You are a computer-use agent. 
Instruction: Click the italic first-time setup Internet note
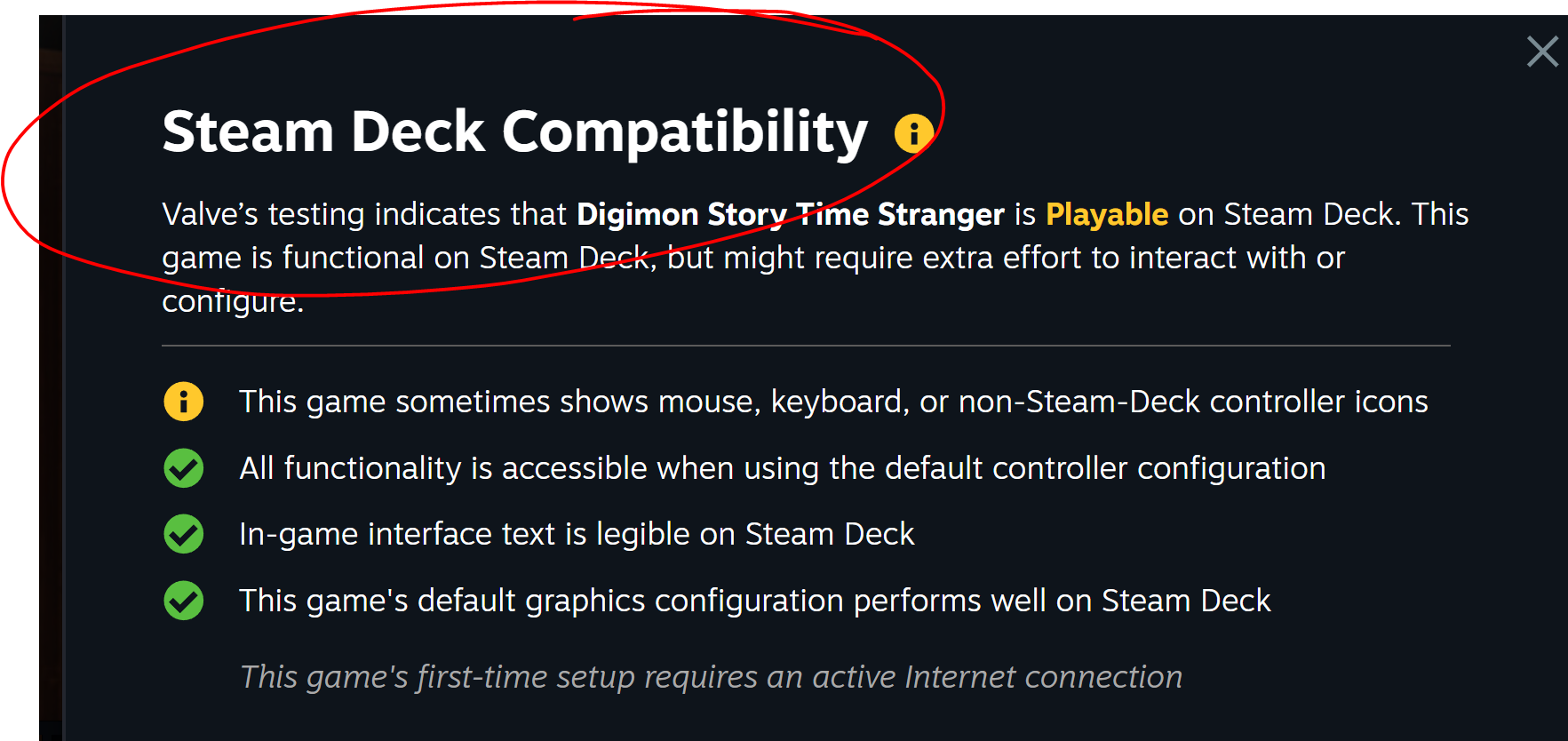[712, 677]
